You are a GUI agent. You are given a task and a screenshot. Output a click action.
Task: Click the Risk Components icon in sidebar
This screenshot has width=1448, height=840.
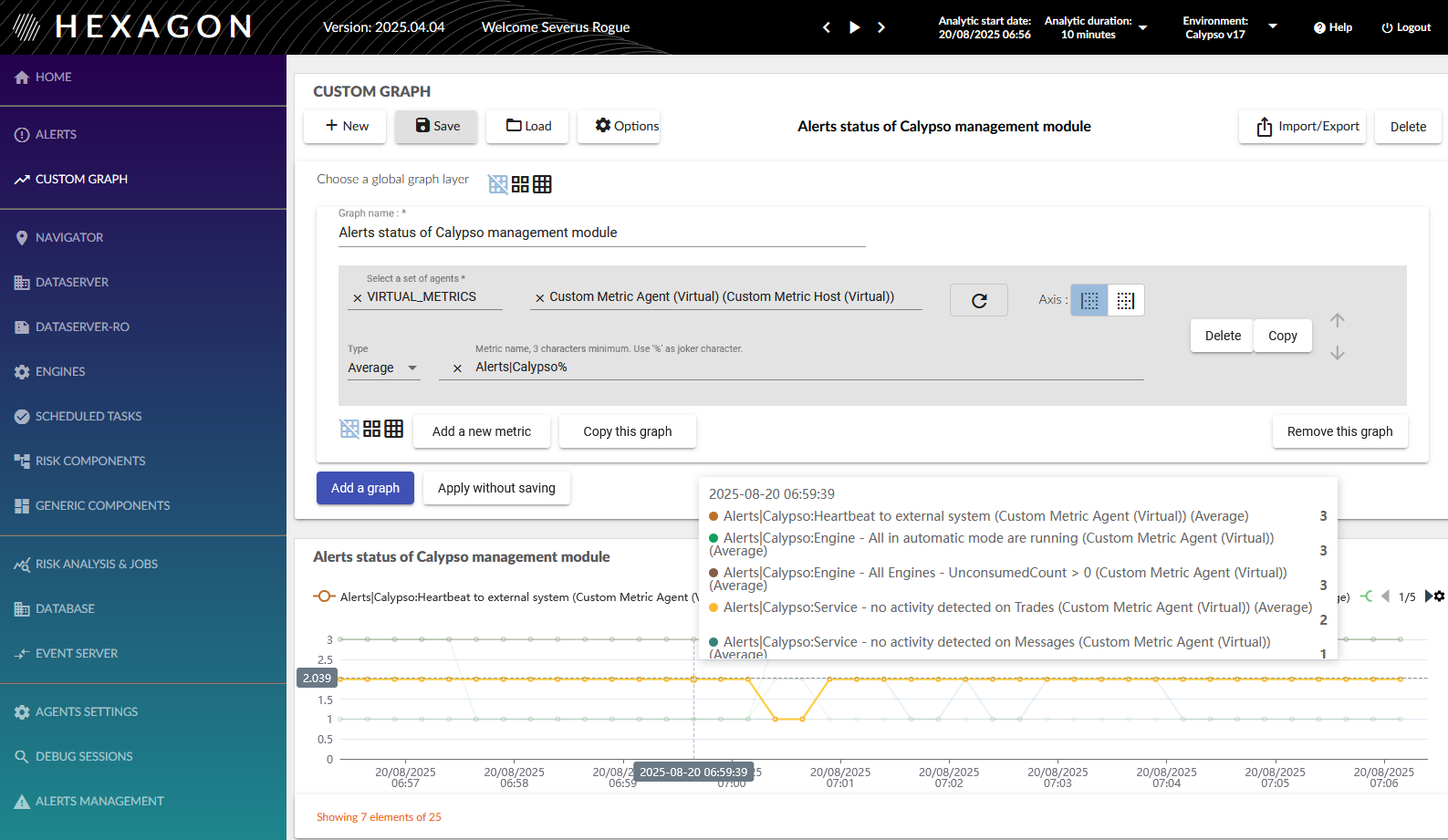(22, 461)
